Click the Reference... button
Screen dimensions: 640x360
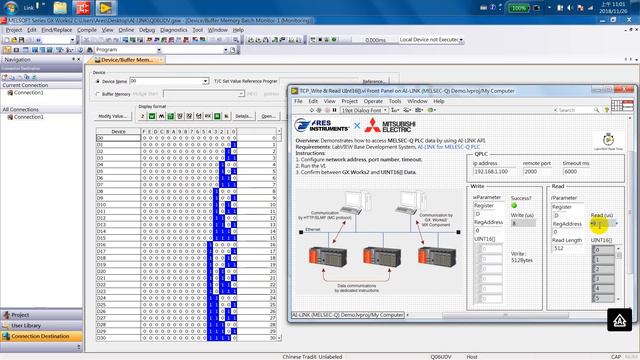[x=373, y=81]
